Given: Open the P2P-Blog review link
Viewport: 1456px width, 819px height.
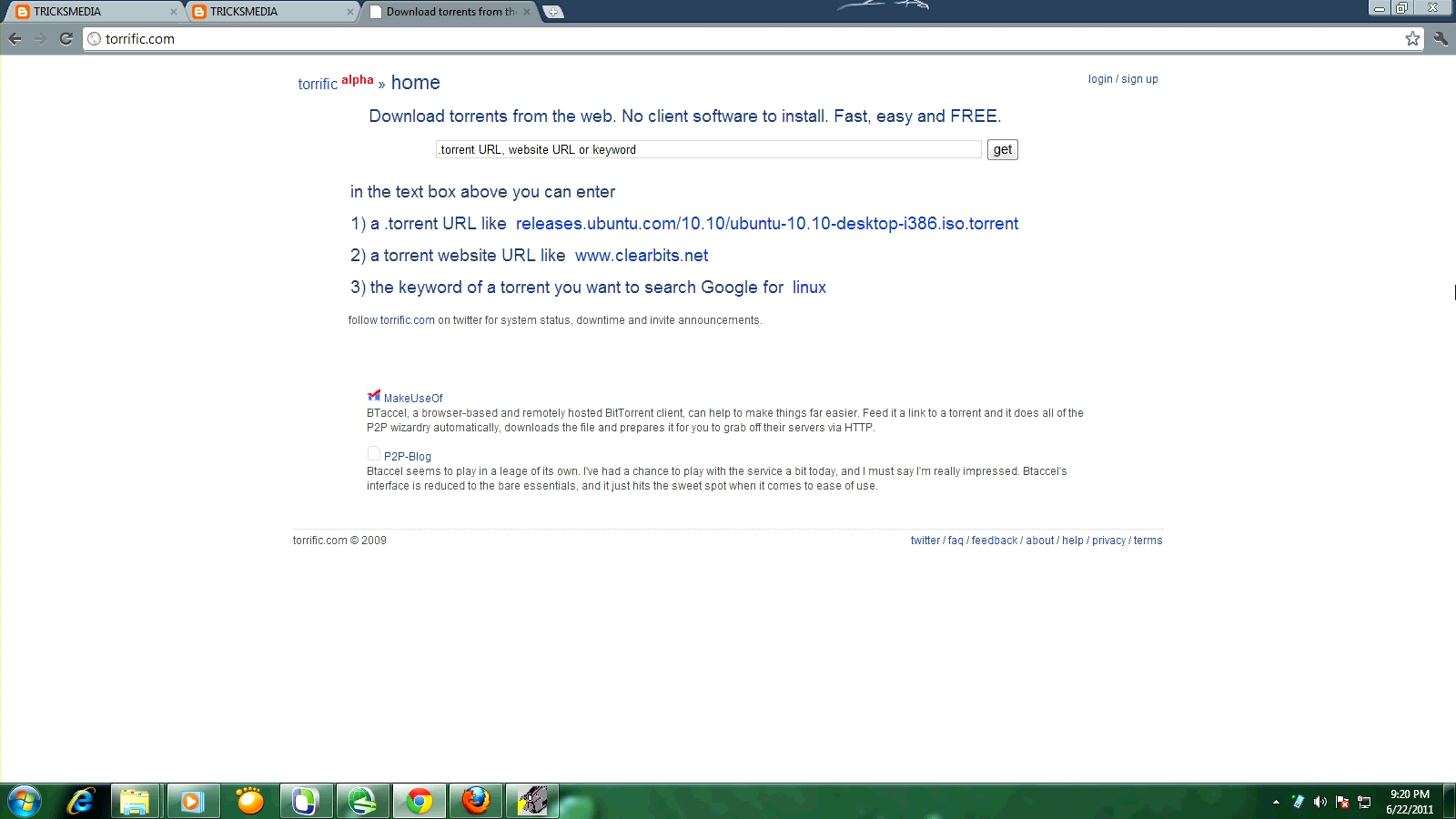Looking at the screenshot, I should [408, 457].
